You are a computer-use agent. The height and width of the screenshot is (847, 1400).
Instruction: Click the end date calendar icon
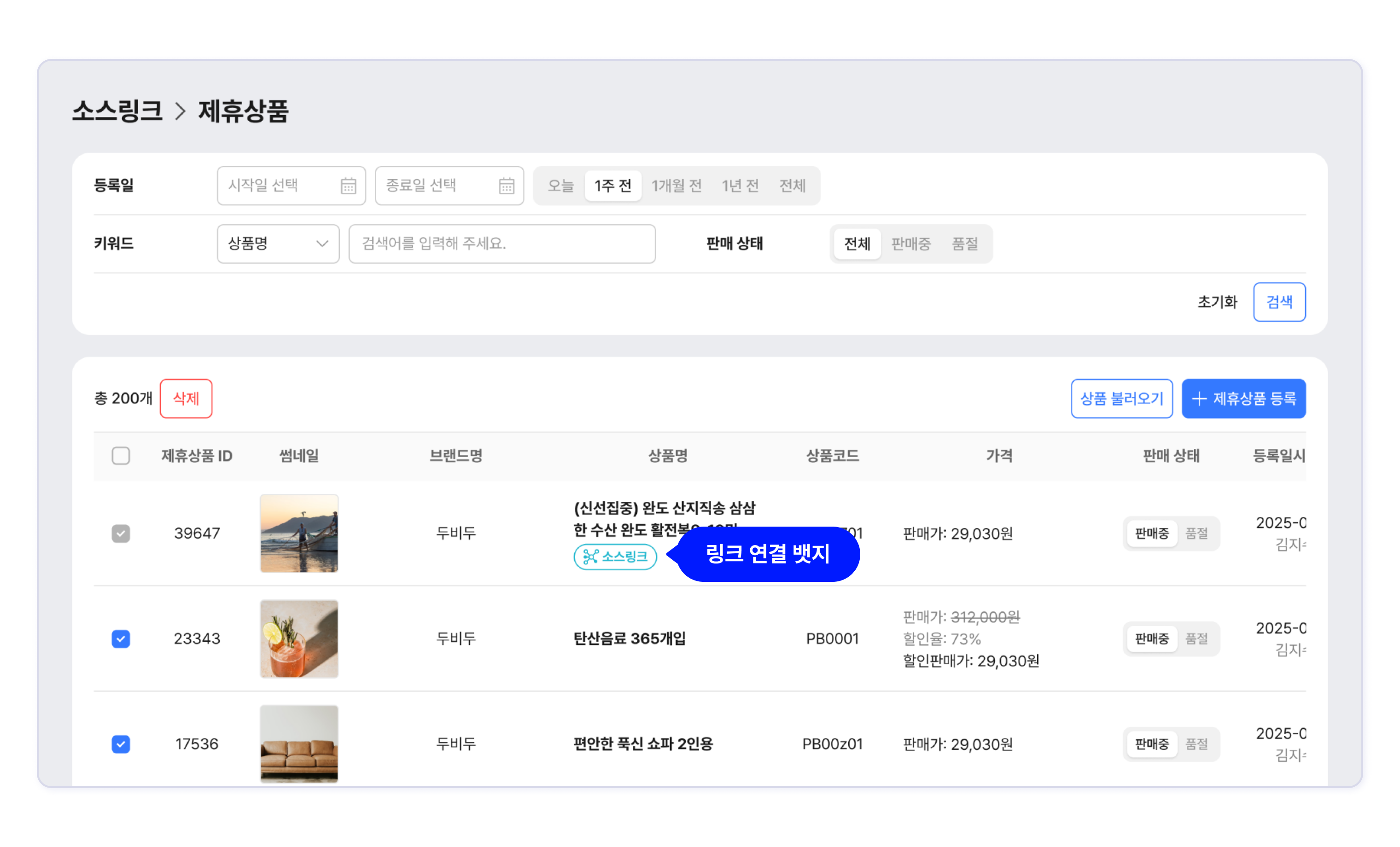(506, 186)
